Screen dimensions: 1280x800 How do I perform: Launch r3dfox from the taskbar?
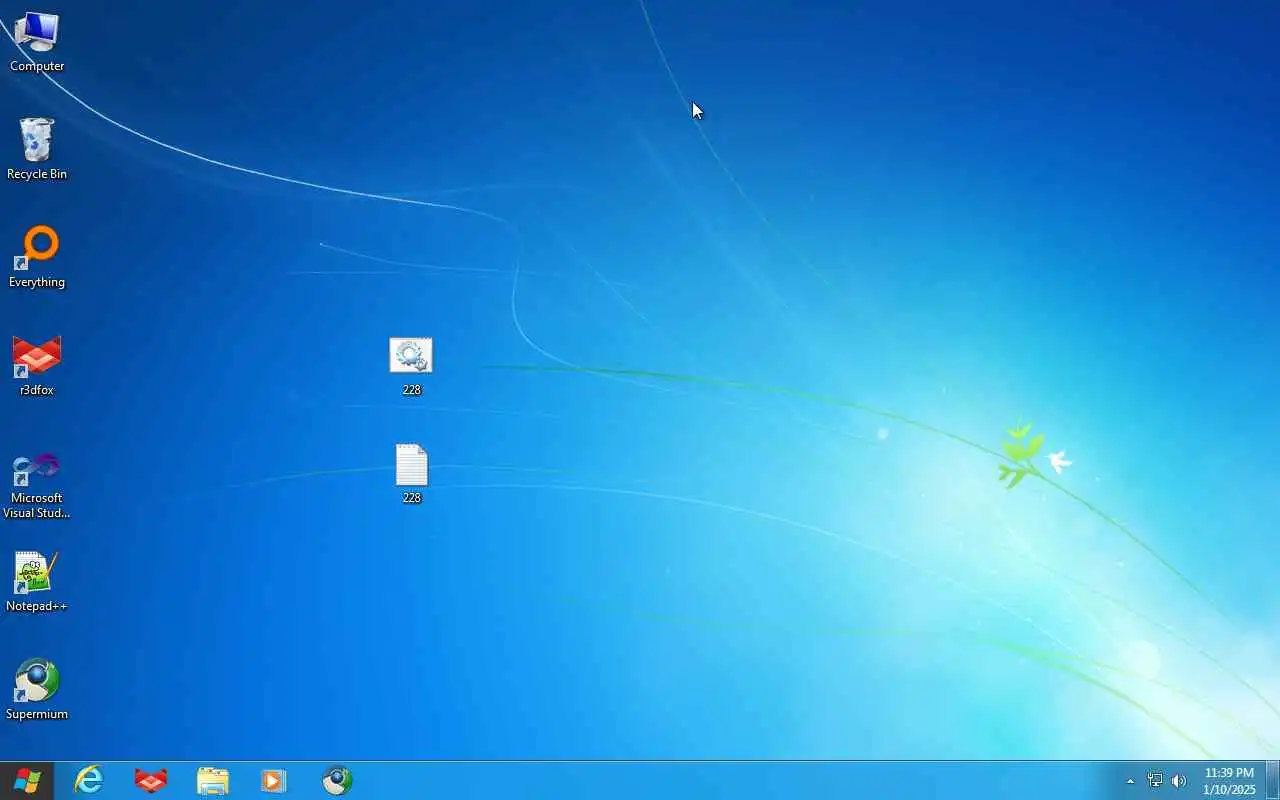pyautogui.click(x=151, y=780)
